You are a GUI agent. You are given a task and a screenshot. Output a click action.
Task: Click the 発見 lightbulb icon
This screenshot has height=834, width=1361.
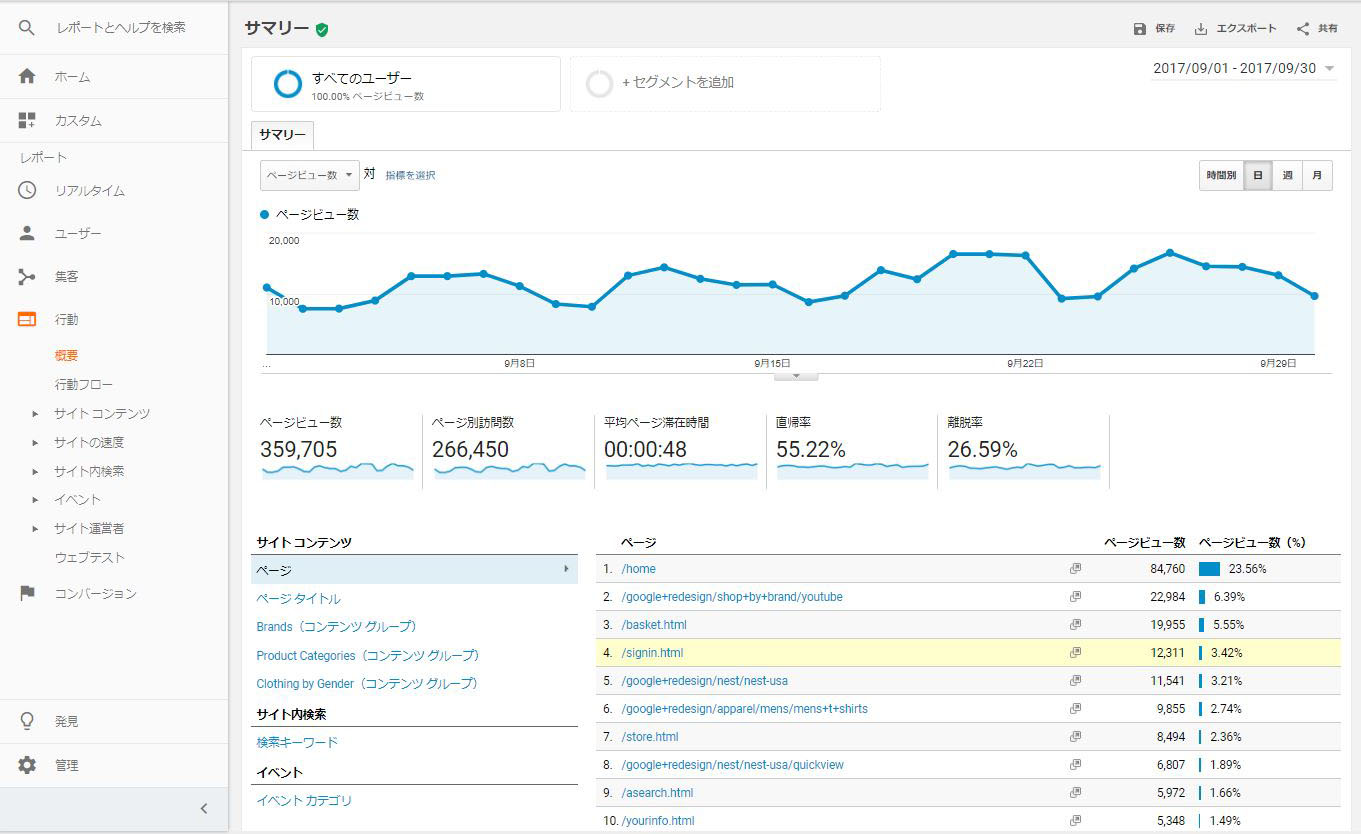click(x=27, y=720)
